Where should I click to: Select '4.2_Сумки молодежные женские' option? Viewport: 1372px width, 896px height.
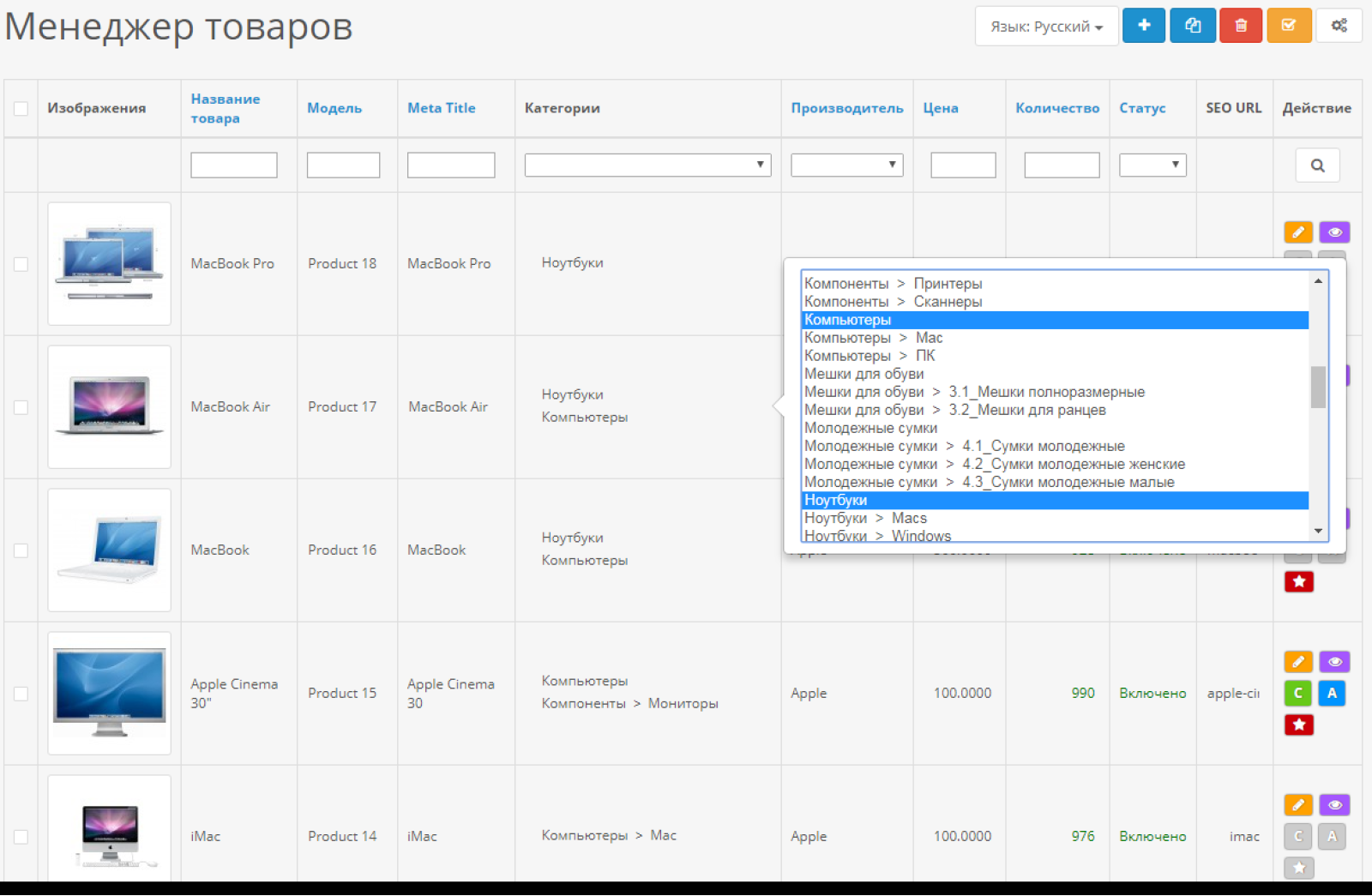[1055, 464]
